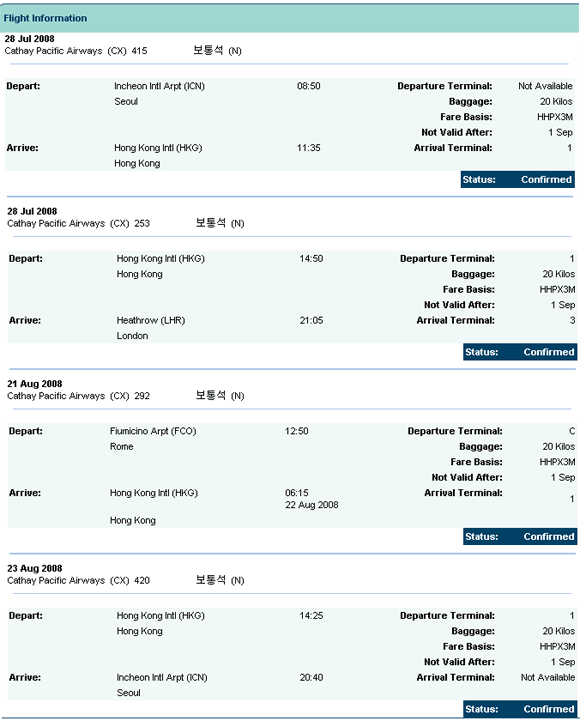Click the Not Available departure terminal value
This screenshot has width=580, height=721.
coord(545,86)
